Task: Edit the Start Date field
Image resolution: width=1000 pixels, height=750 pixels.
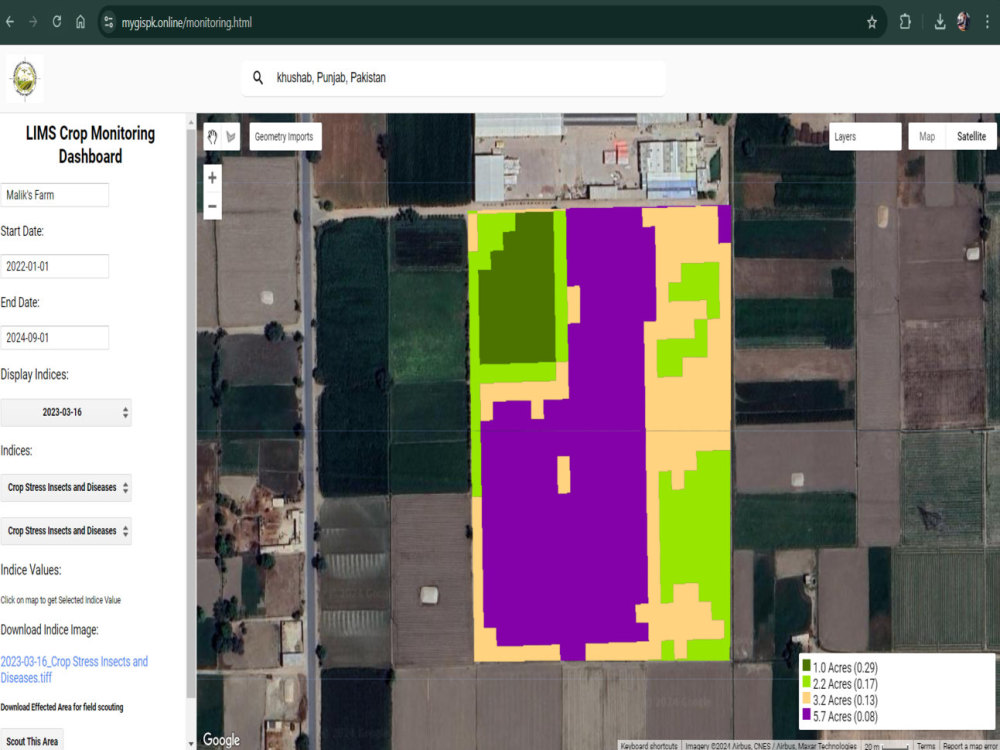Action: (x=54, y=267)
